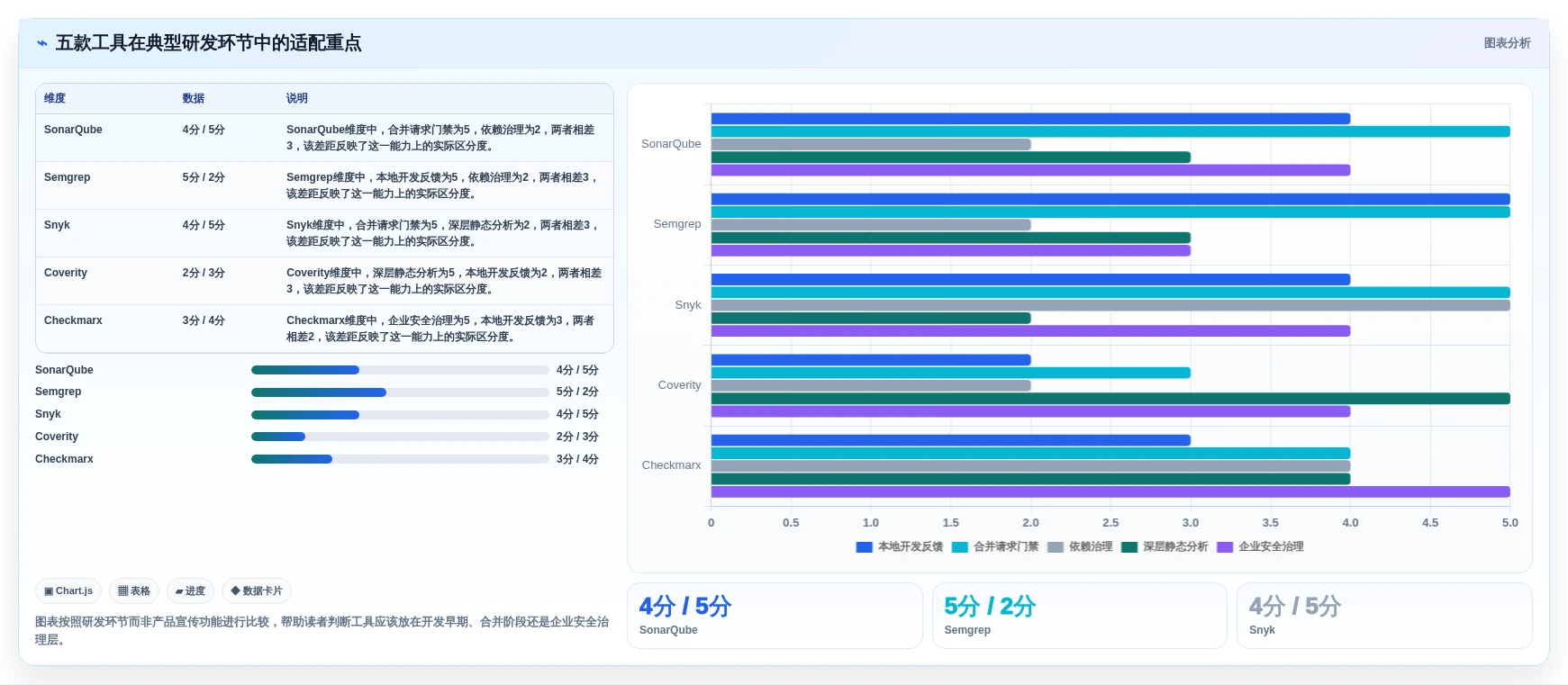
Task: Select the 表格 tag chip
Action: tap(134, 591)
